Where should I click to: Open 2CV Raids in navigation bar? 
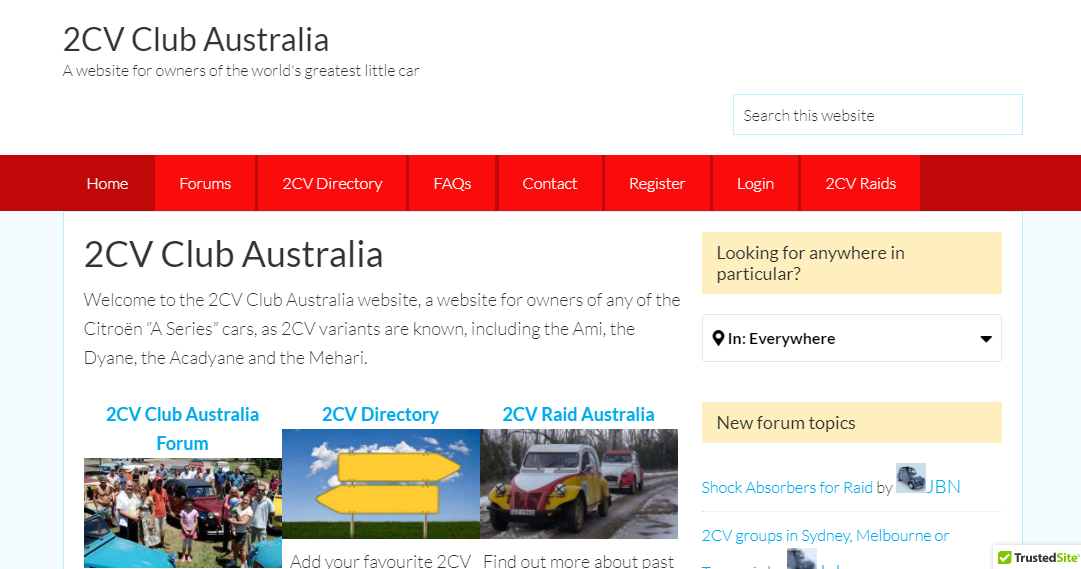click(860, 183)
